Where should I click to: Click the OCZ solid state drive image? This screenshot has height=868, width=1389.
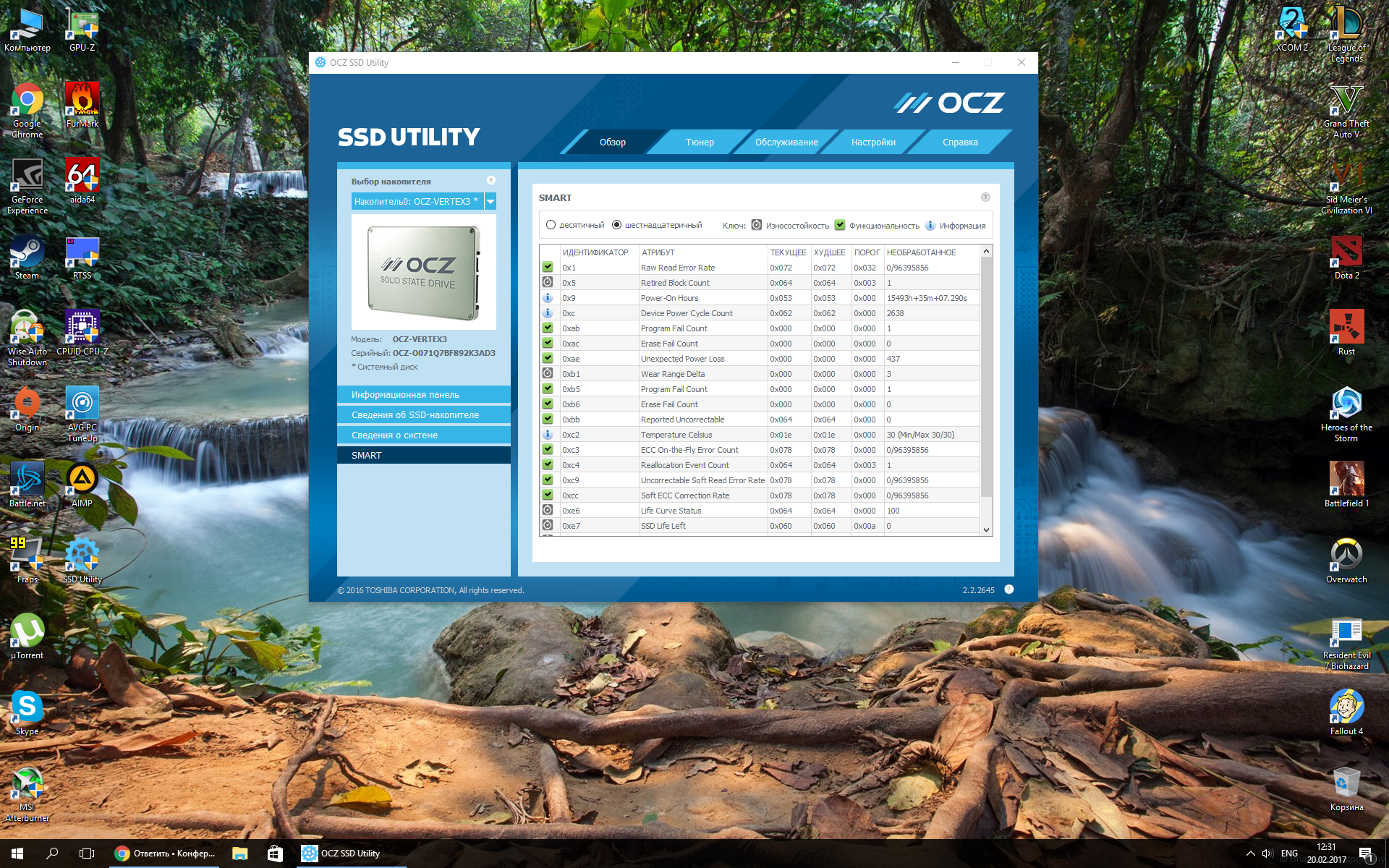click(423, 273)
